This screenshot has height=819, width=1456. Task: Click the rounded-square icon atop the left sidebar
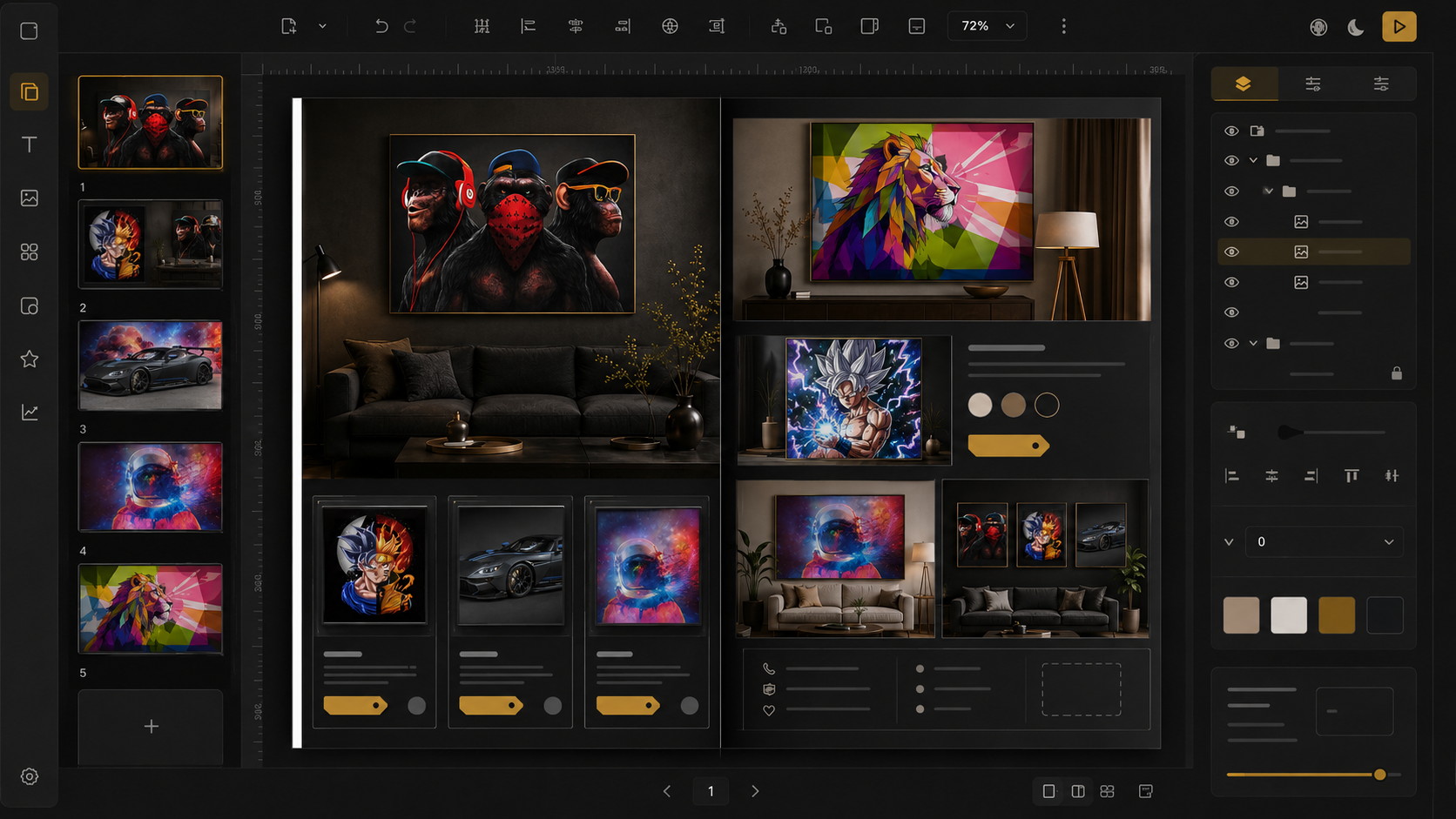click(29, 31)
